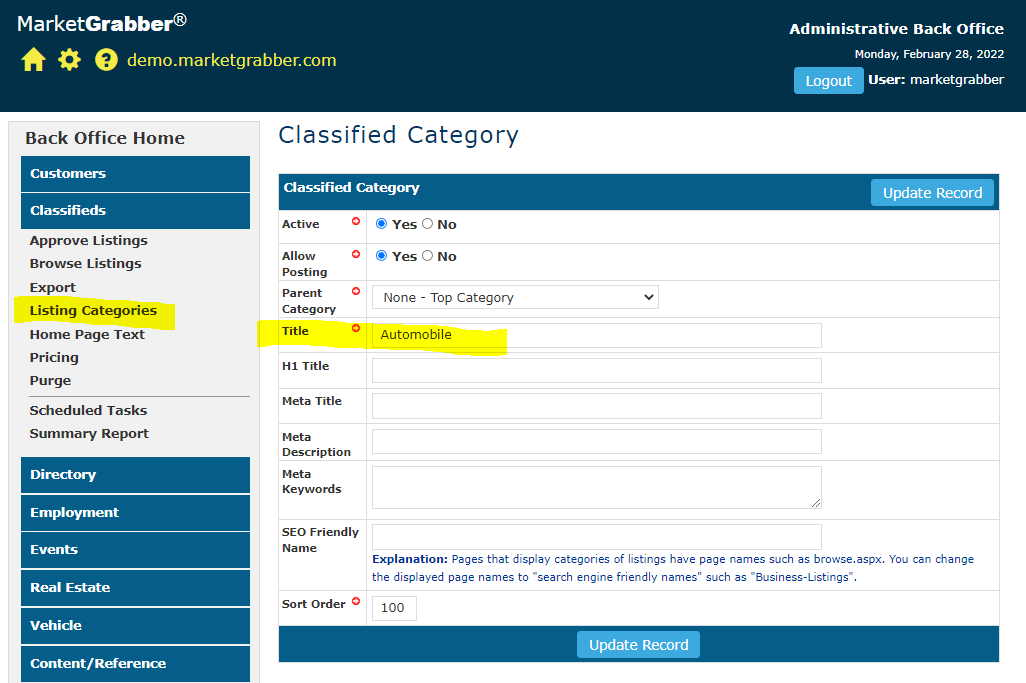Click required marker next to Allow Posting

pos(356,254)
